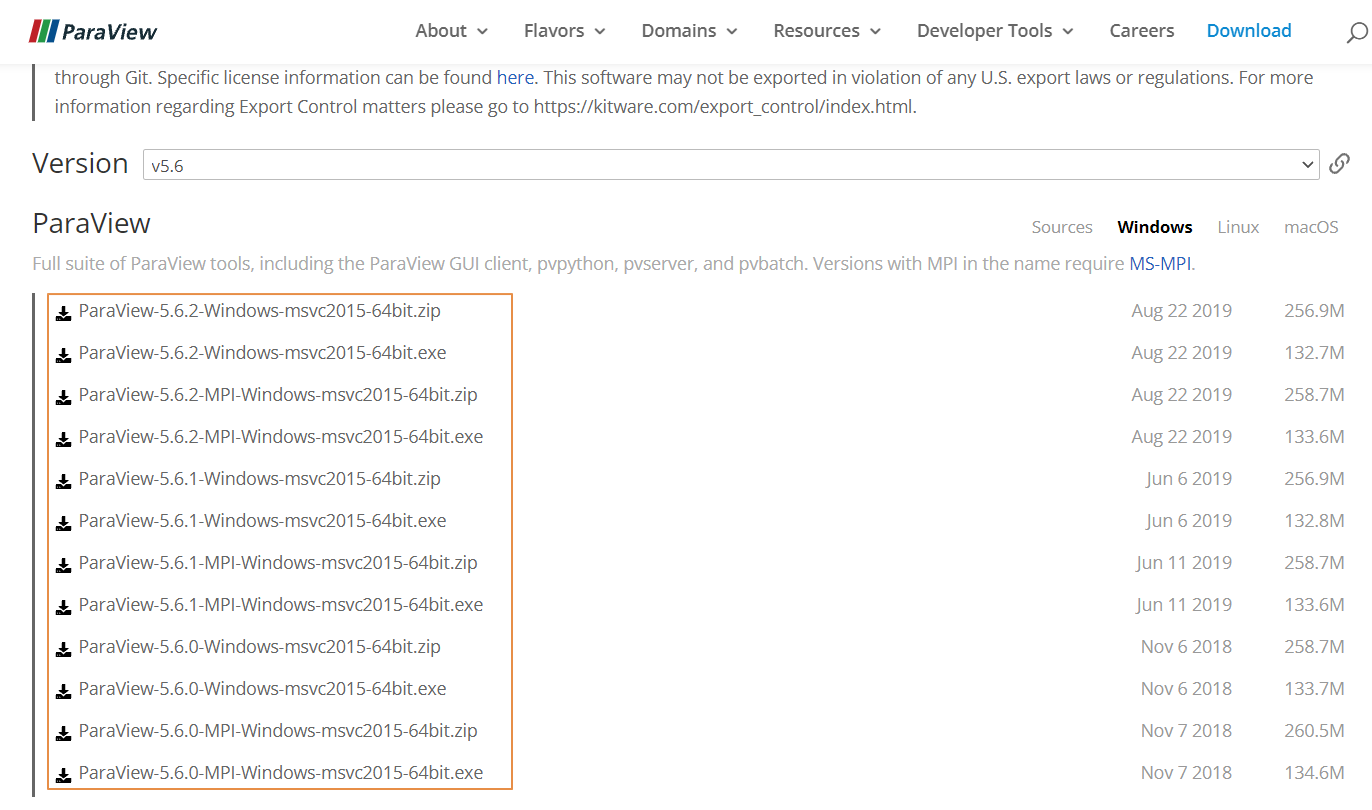Click download icon for ParaView-5.6.2-MPI-Windows zip

click(63, 397)
